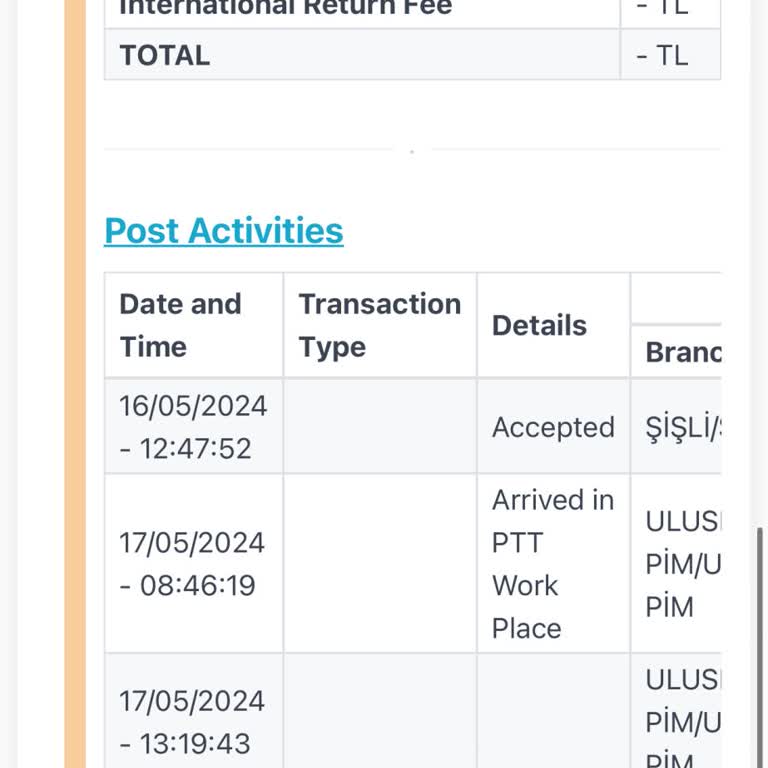Click the Accepted details cell
Screen dimensions: 768x768
click(x=553, y=427)
